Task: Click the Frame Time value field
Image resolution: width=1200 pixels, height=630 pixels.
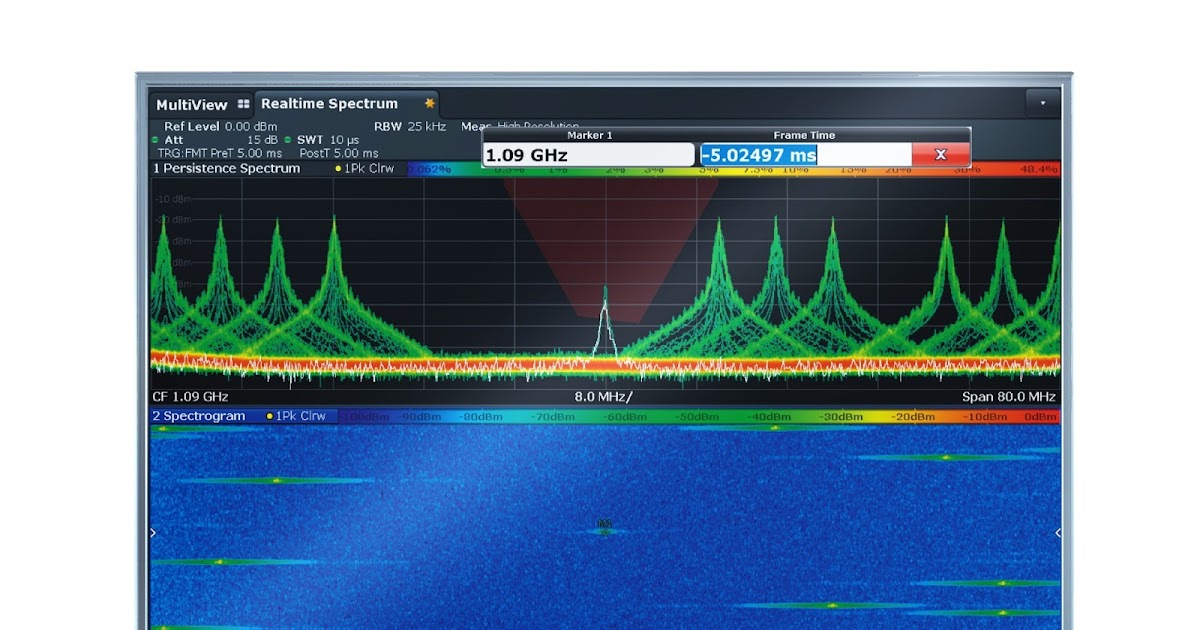Action: [x=805, y=155]
